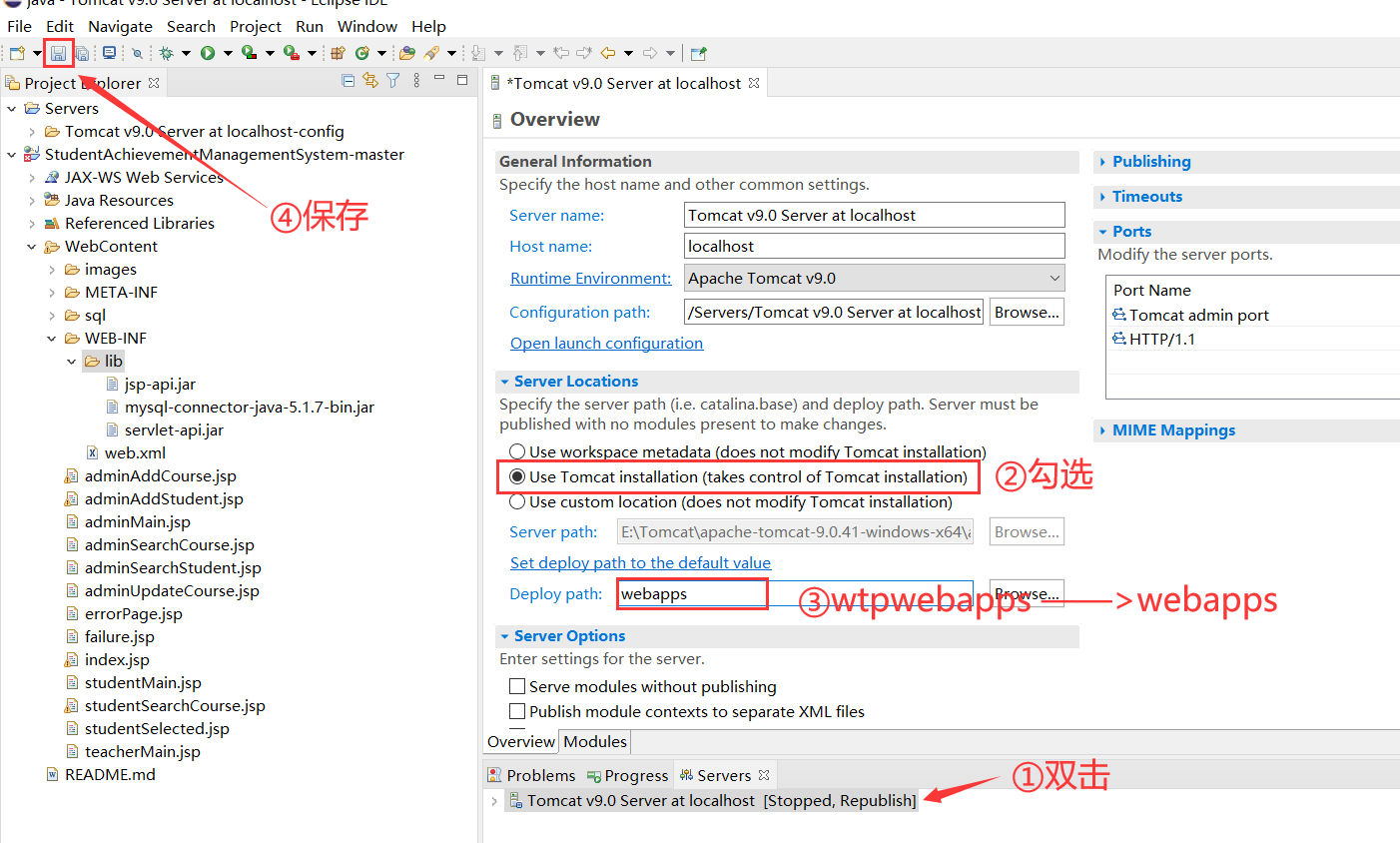Screen dimensions: 1400x843
Task: Open the Window menu
Action: pyautogui.click(x=367, y=26)
